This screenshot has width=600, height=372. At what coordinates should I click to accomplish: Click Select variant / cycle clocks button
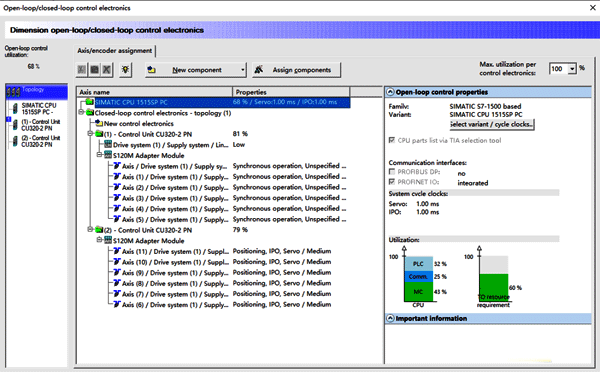(492, 124)
